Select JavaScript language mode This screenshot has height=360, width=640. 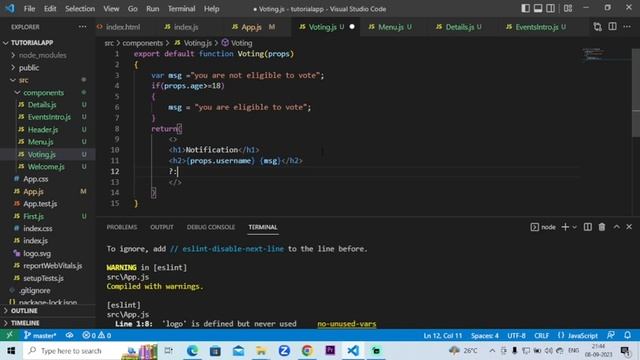[578, 336]
